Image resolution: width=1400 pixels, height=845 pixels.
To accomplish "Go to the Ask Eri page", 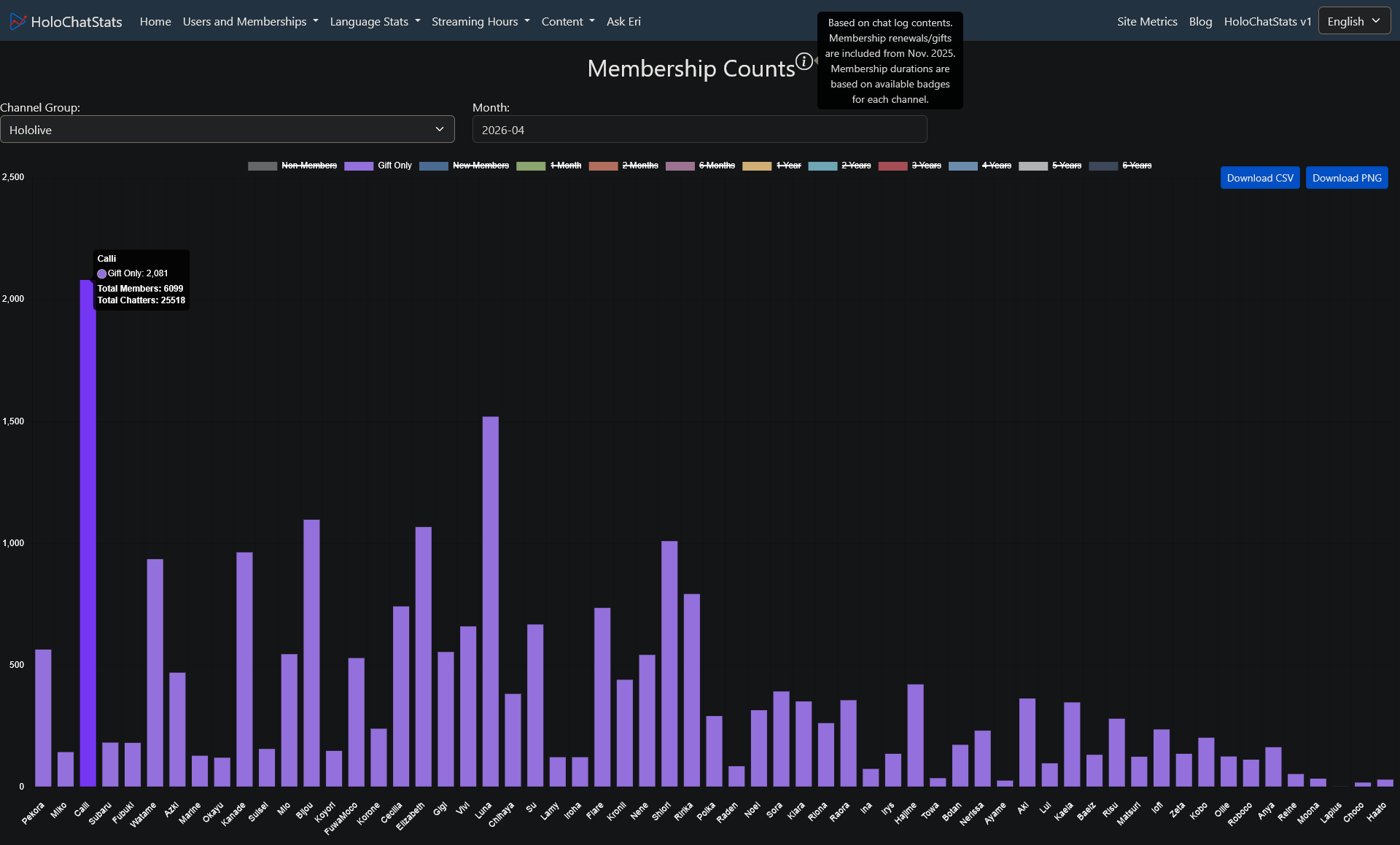I will click(x=623, y=21).
